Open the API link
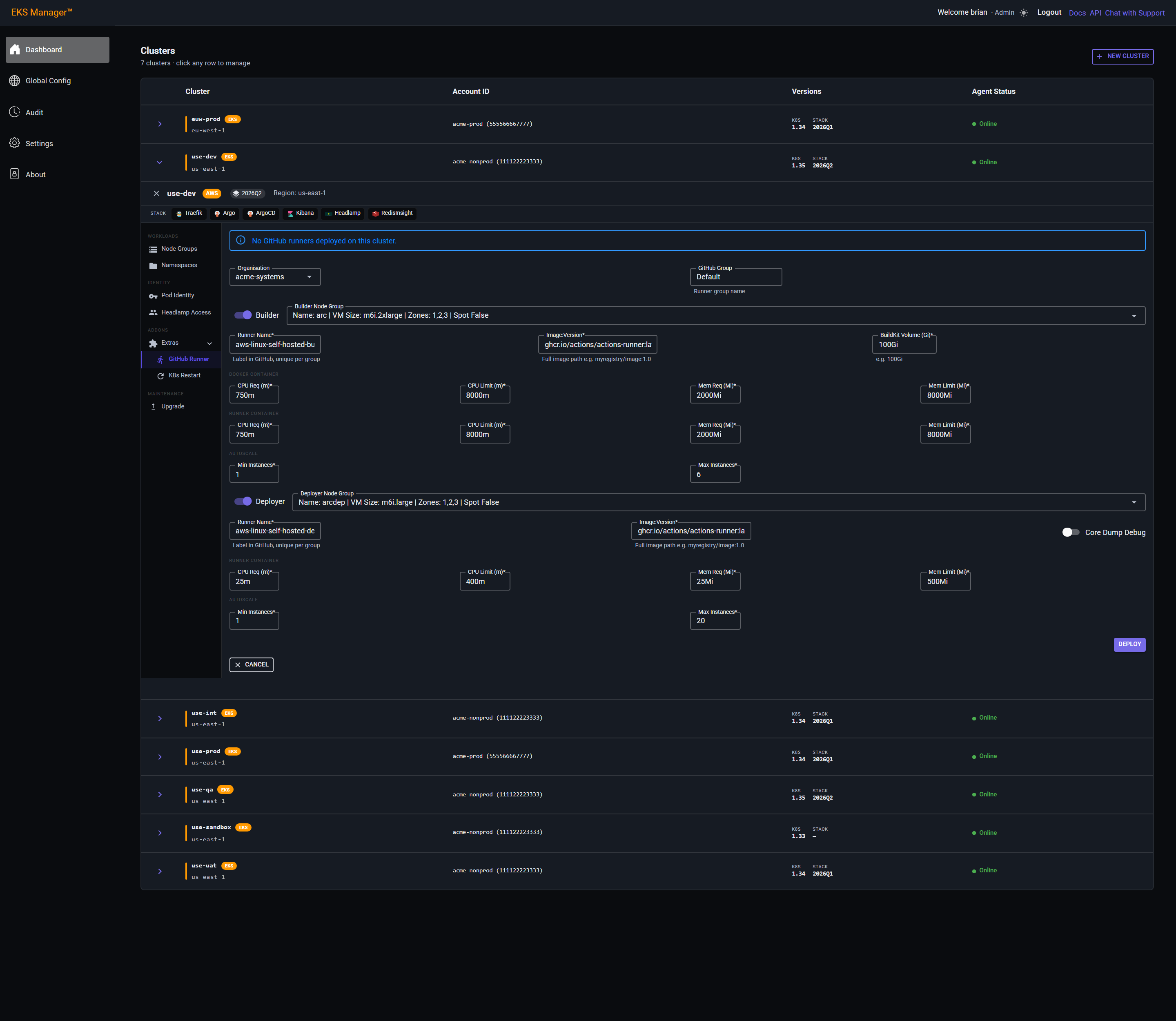The width and height of the screenshot is (1176, 1021). click(x=1095, y=13)
